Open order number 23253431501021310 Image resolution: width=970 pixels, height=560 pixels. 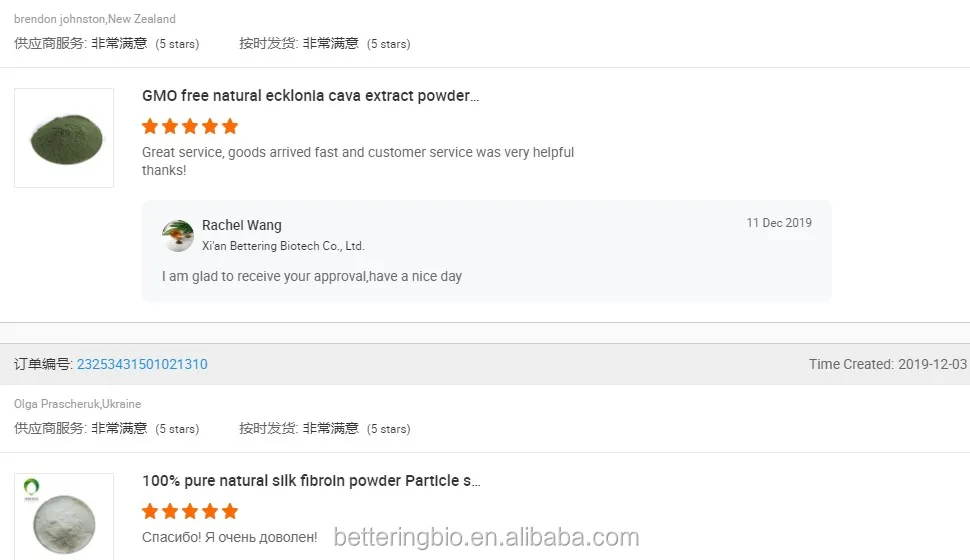[x=142, y=364]
